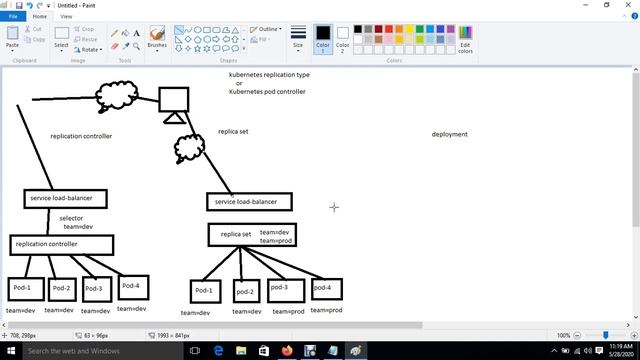Open the Select dropdown arrow

tap(61, 51)
